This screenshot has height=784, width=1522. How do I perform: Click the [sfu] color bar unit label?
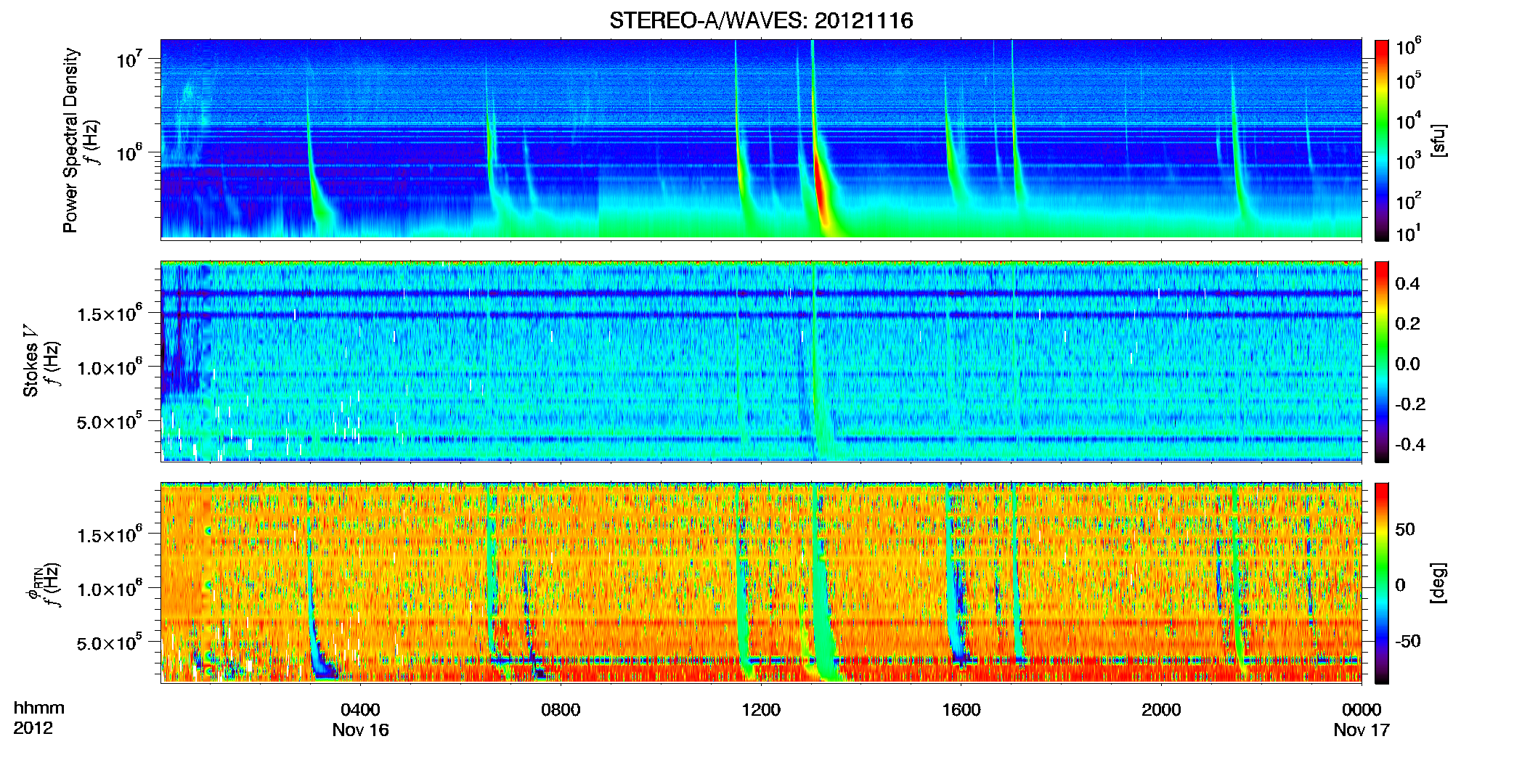(1438, 140)
